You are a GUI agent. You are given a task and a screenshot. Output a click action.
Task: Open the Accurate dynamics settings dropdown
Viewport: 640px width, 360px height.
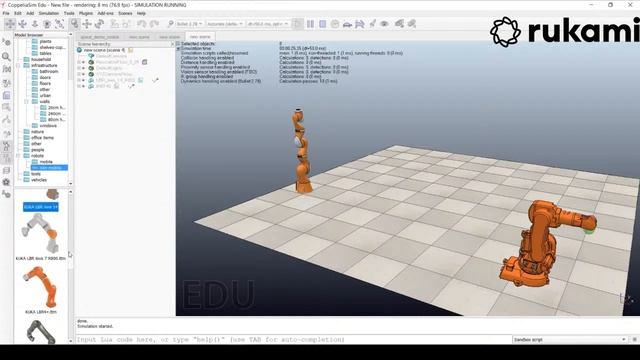pyautogui.click(x=225, y=24)
